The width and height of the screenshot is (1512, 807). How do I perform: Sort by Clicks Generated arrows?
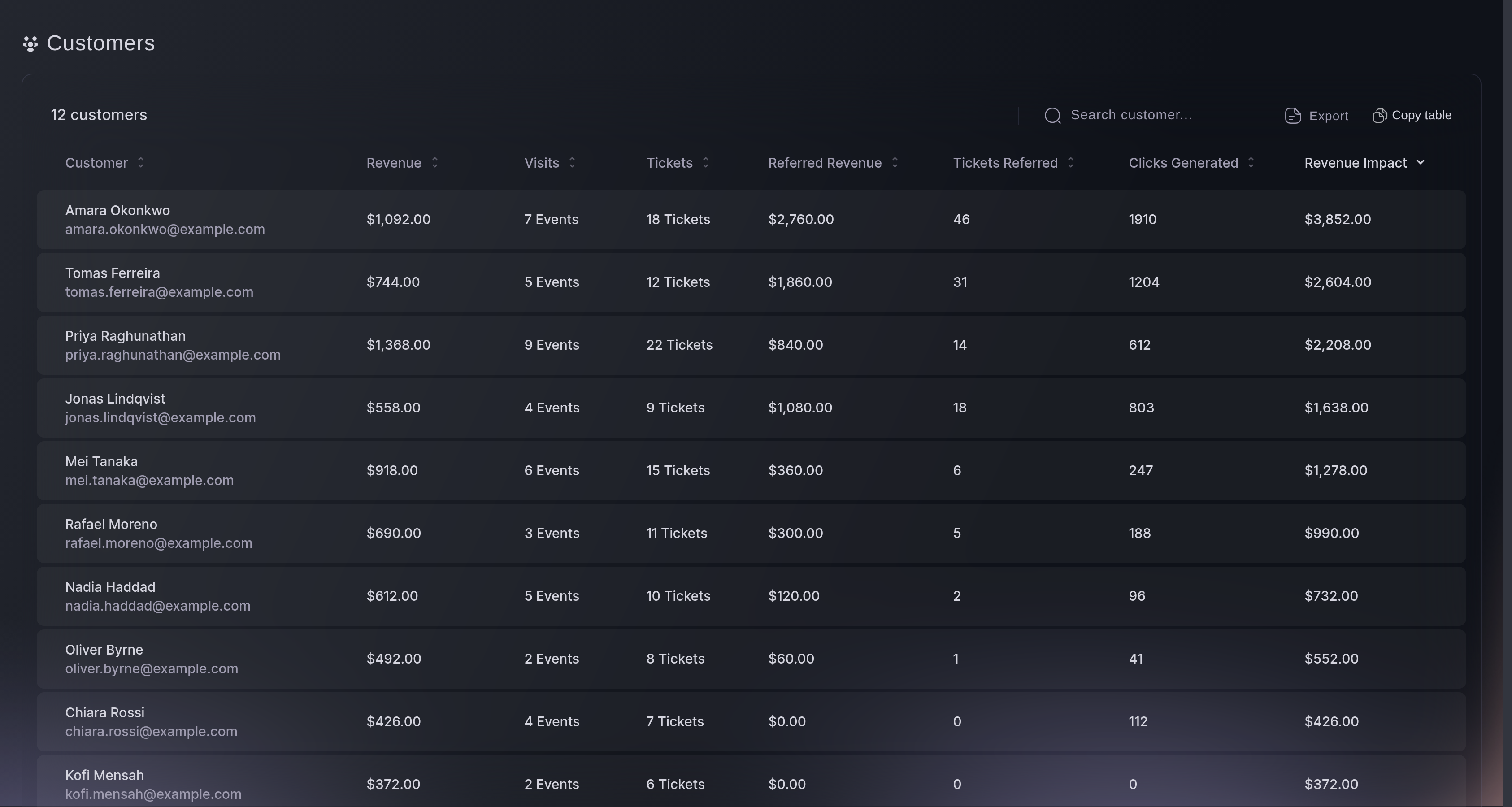(1251, 163)
